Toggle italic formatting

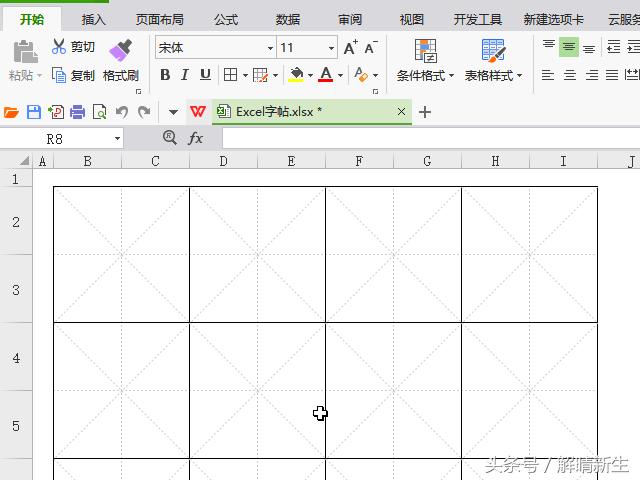pyautogui.click(x=185, y=75)
